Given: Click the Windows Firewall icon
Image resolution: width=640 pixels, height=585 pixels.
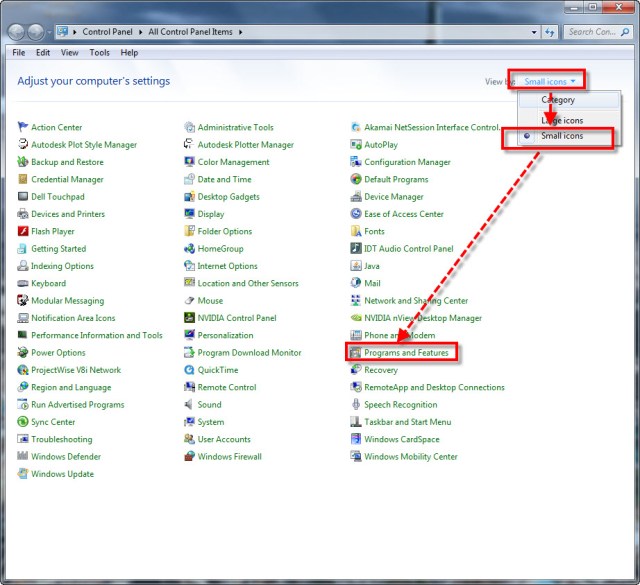Looking at the screenshot, I should tap(190, 457).
